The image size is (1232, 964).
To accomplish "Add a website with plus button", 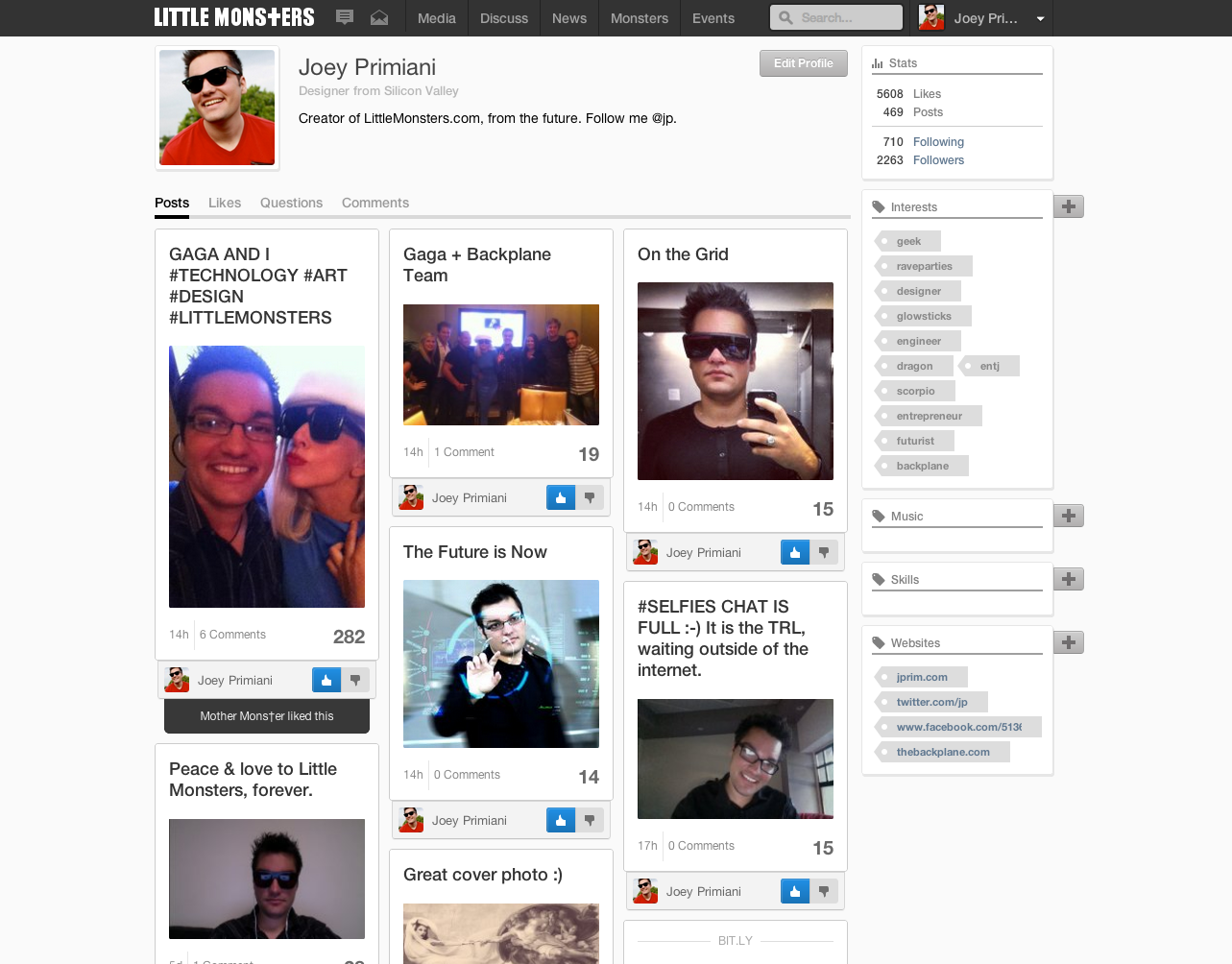I will [x=1068, y=642].
